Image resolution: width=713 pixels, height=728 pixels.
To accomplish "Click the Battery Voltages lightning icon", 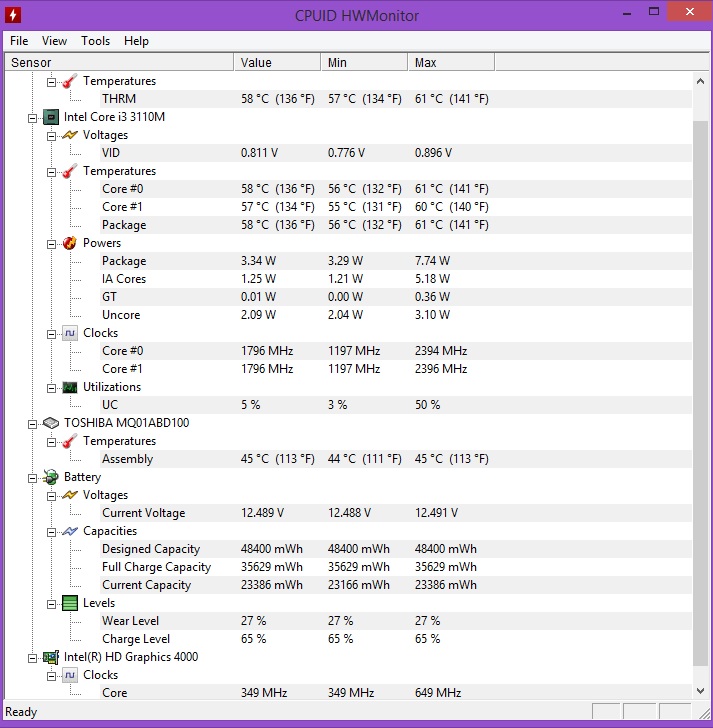I will coord(70,495).
